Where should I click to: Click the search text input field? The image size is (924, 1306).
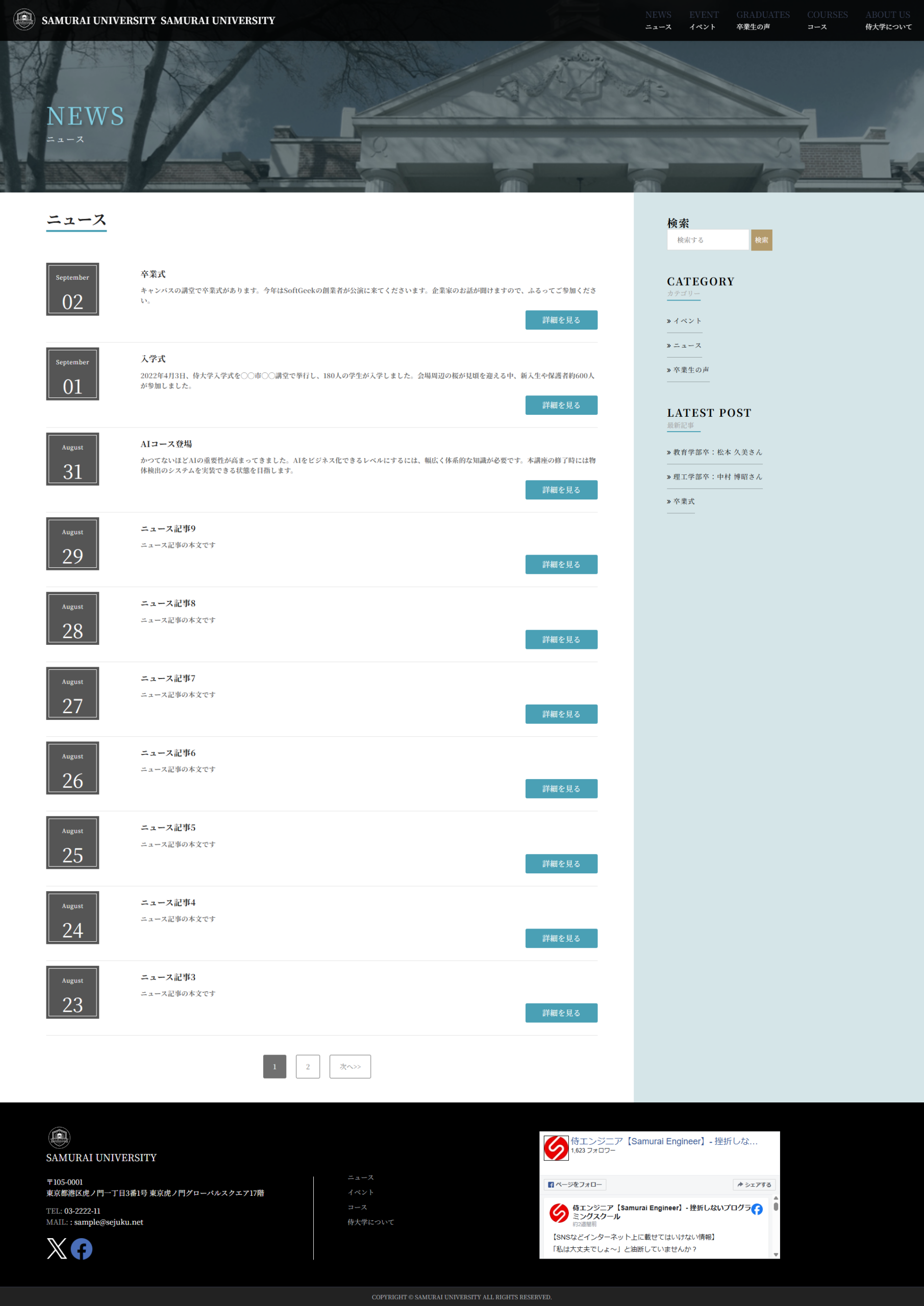point(708,240)
